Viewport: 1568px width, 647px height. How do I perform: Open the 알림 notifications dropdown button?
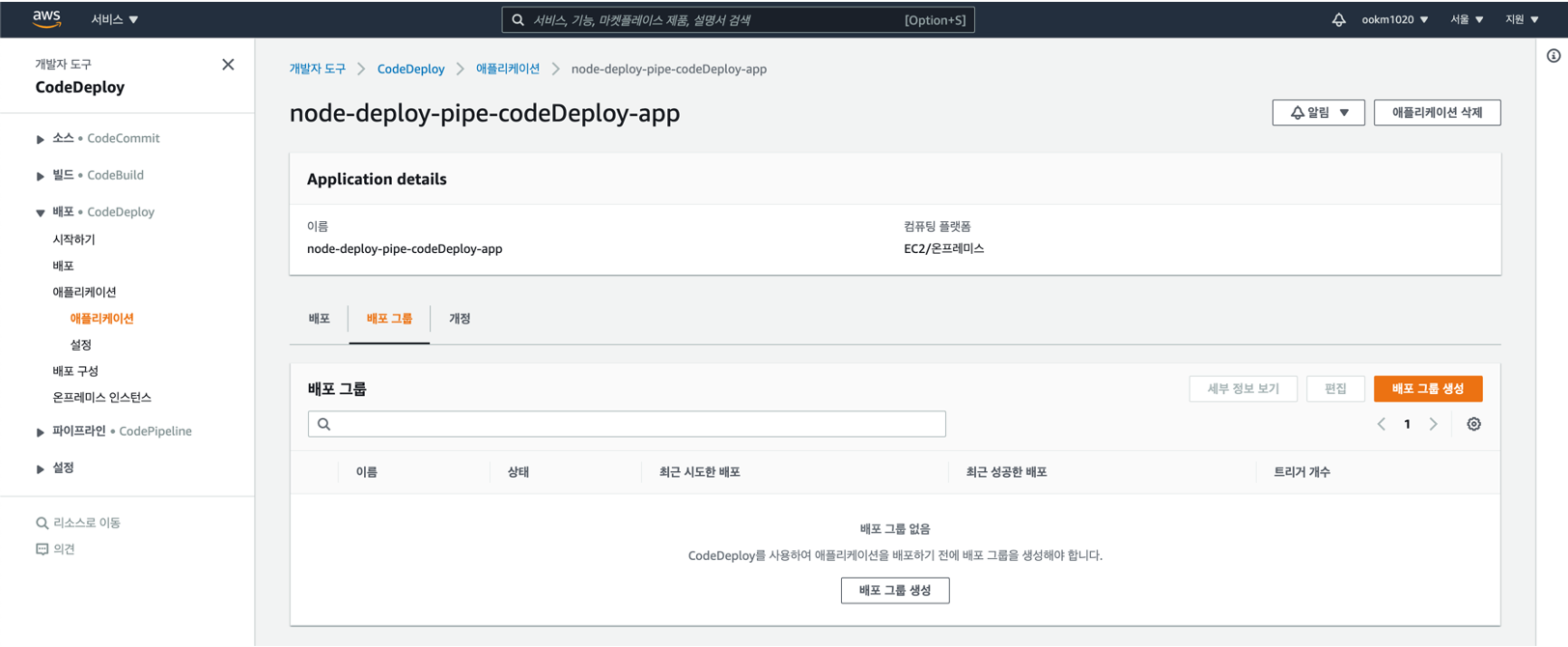click(x=1318, y=113)
